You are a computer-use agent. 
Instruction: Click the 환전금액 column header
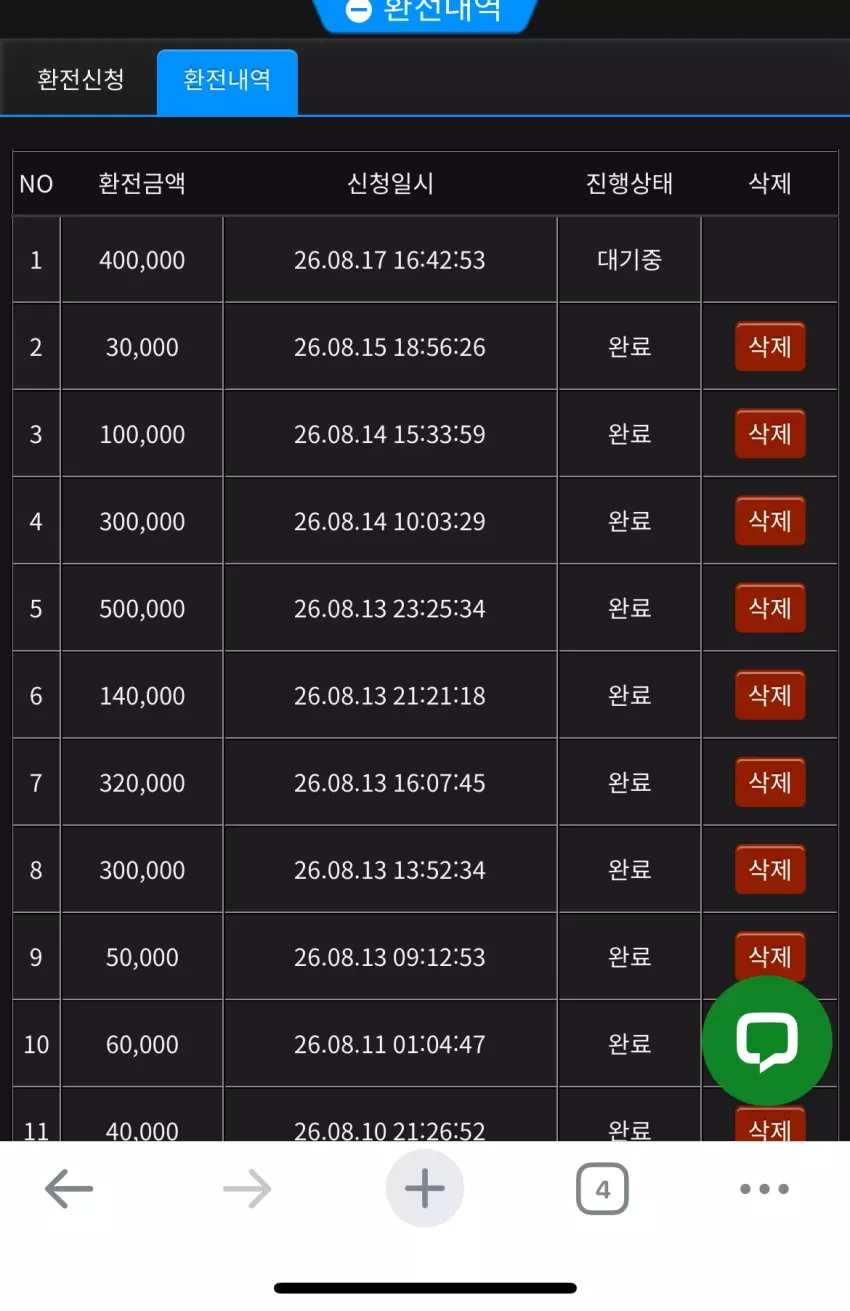[x=142, y=183]
